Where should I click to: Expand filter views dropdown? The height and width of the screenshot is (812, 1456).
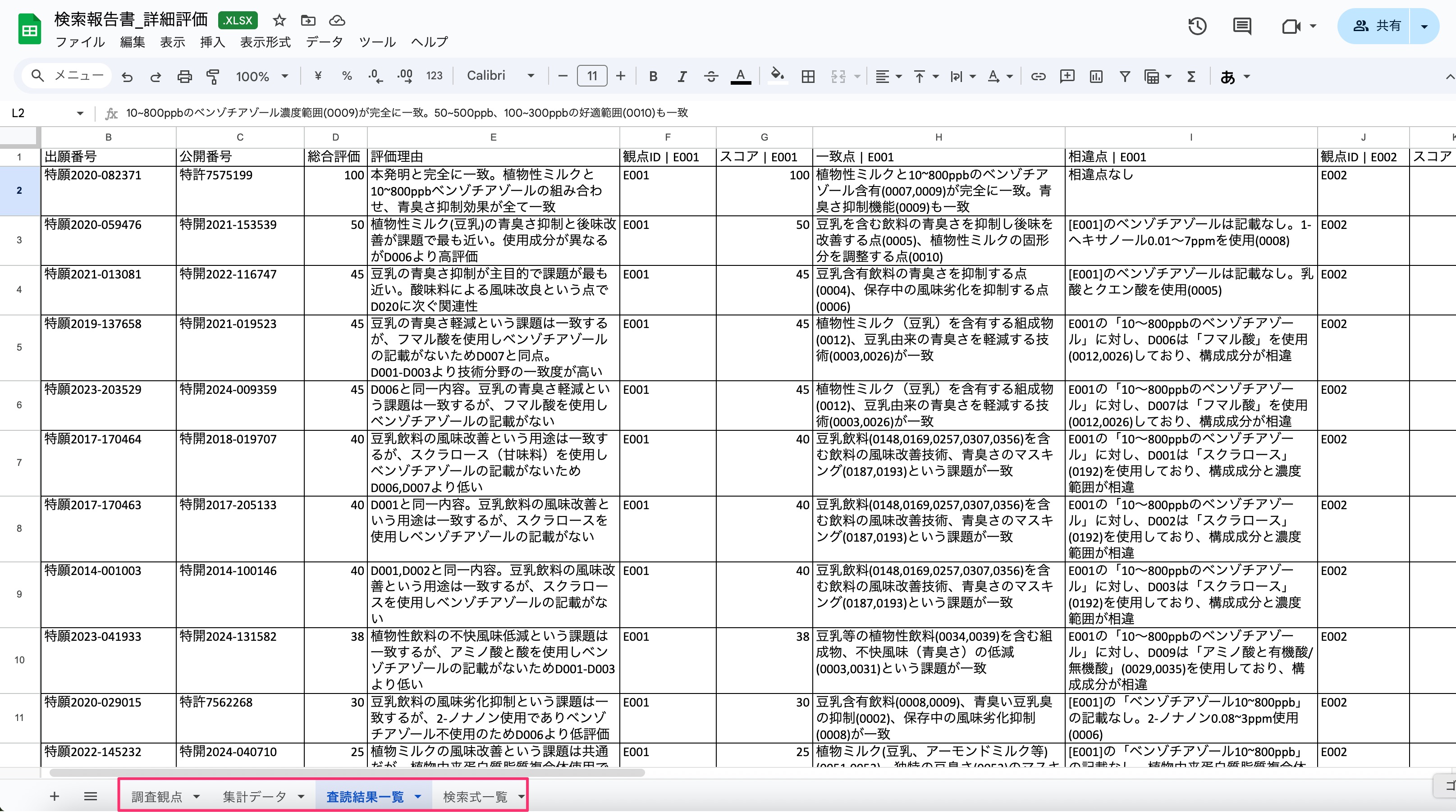click(1168, 76)
